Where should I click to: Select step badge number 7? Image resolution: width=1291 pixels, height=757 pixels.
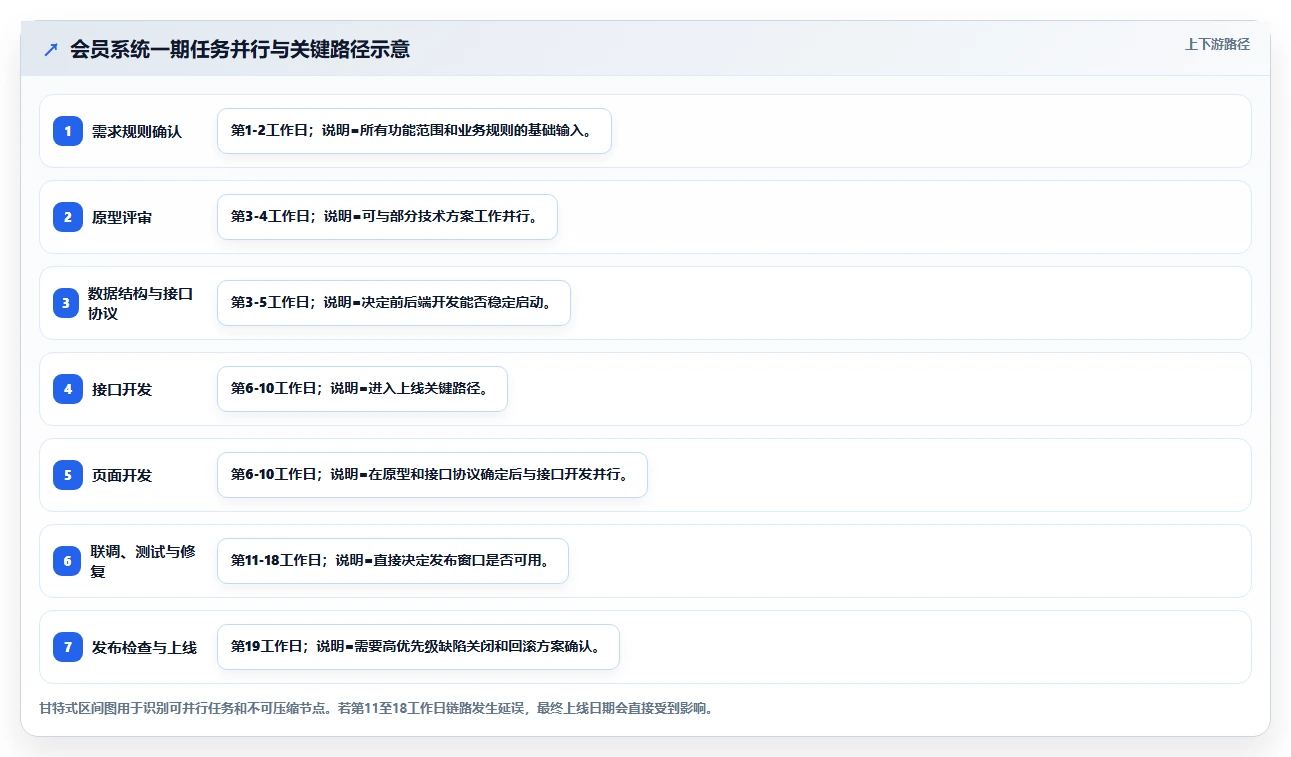[68, 647]
